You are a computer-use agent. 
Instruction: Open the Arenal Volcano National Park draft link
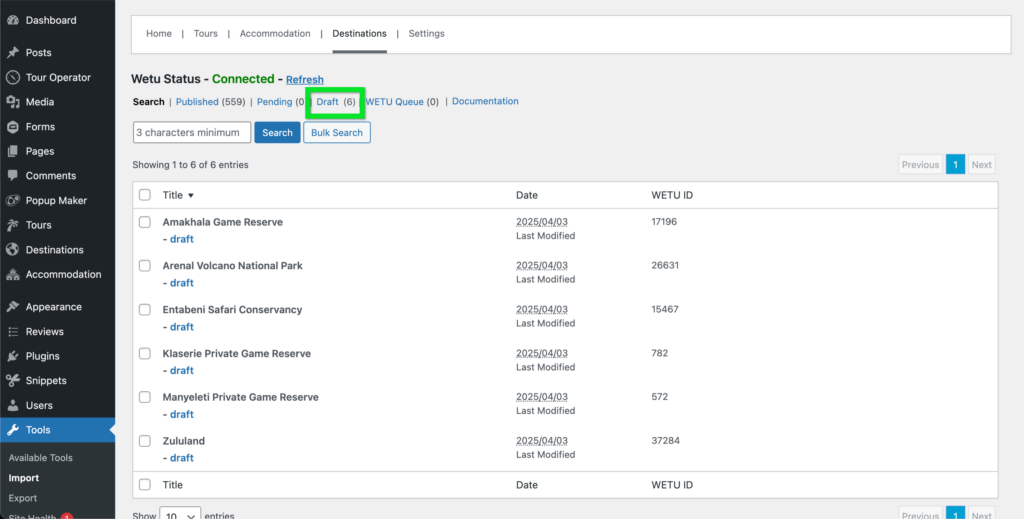tap(182, 283)
